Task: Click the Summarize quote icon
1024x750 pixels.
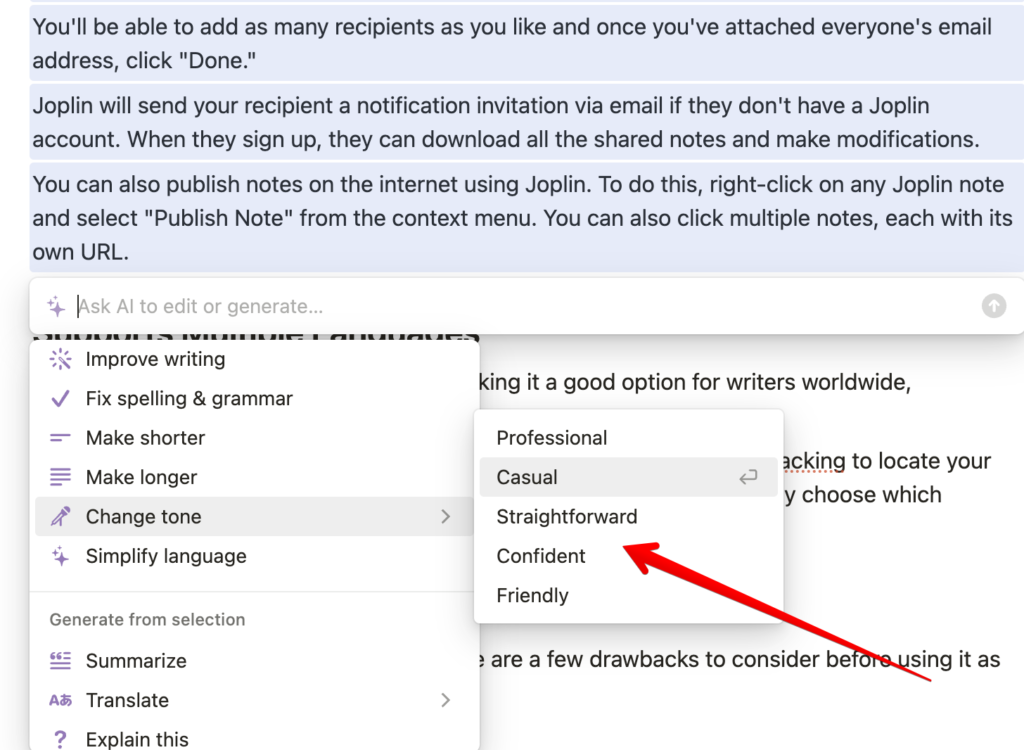Action: tap(60, 661)
